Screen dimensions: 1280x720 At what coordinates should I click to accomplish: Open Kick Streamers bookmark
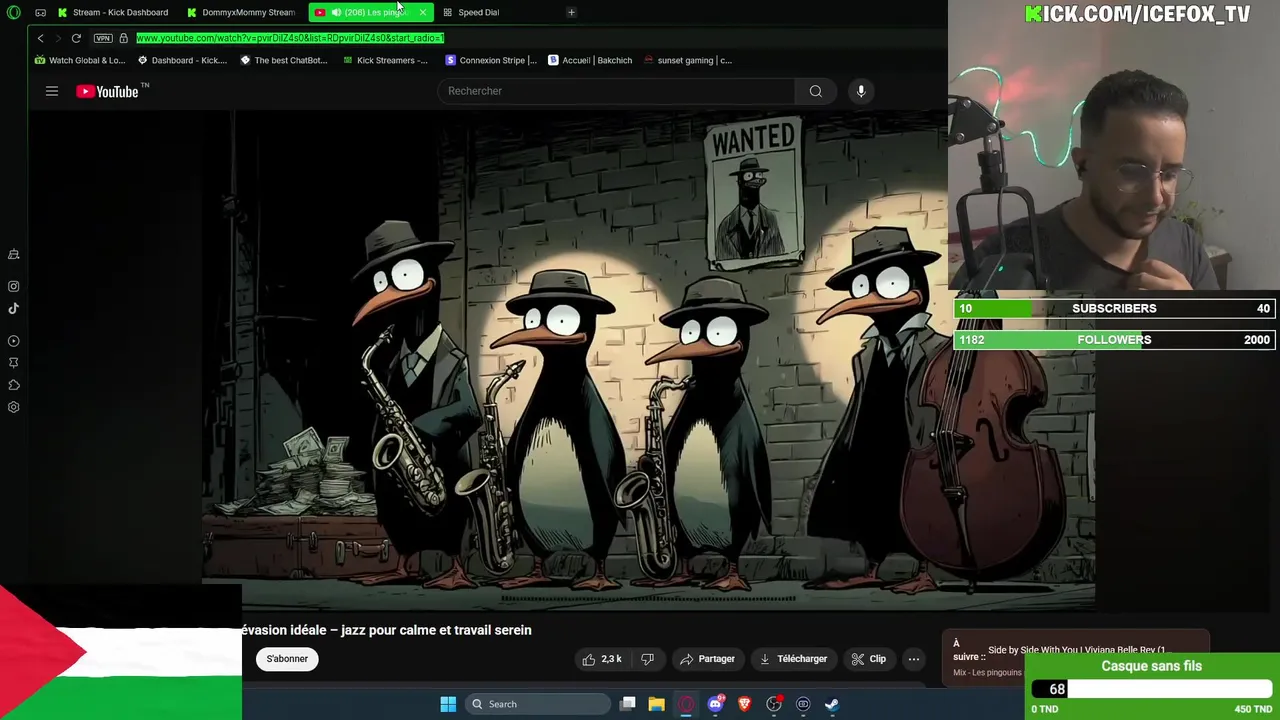[x=385, y=60]
